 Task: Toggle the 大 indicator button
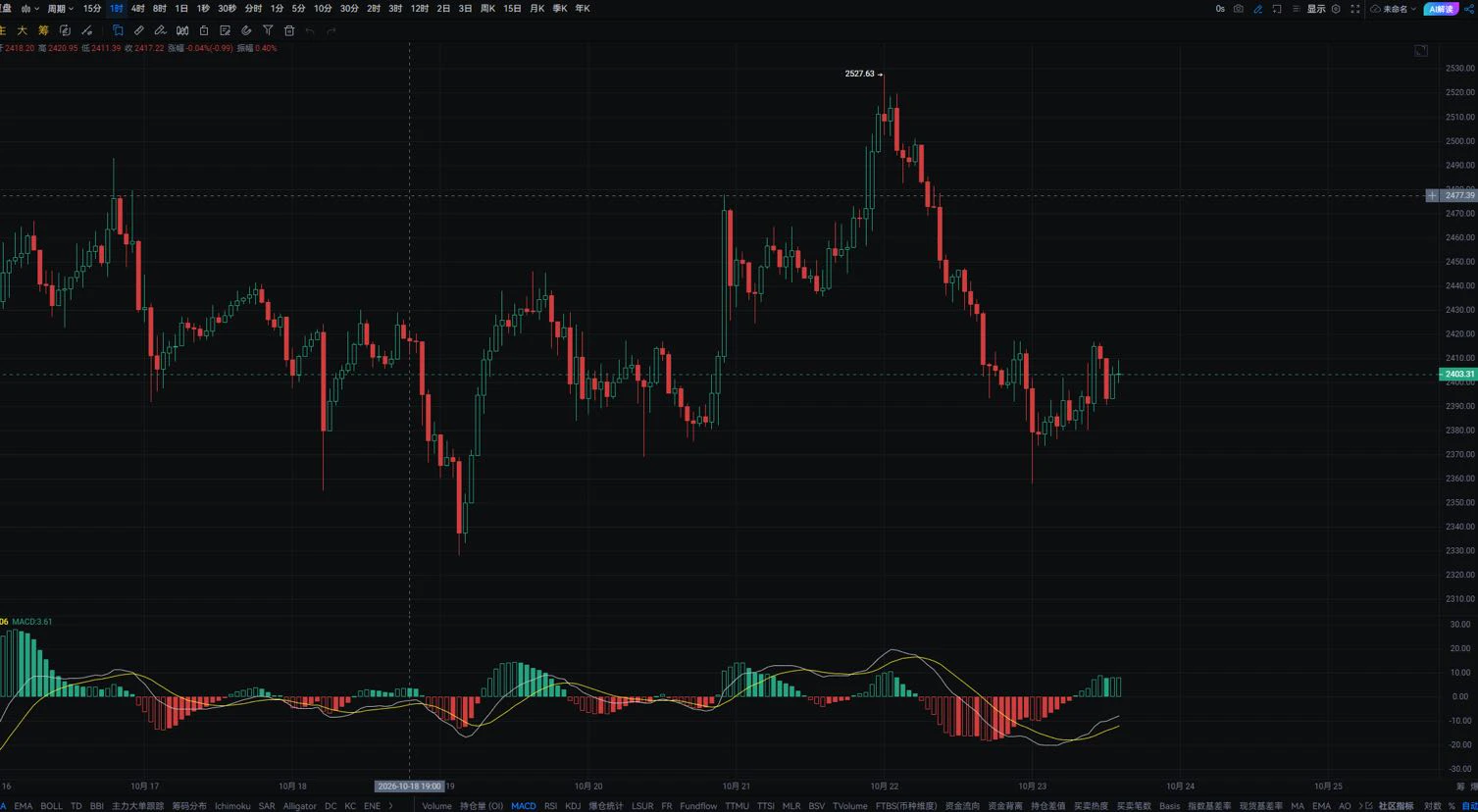(x=22, y=30)
